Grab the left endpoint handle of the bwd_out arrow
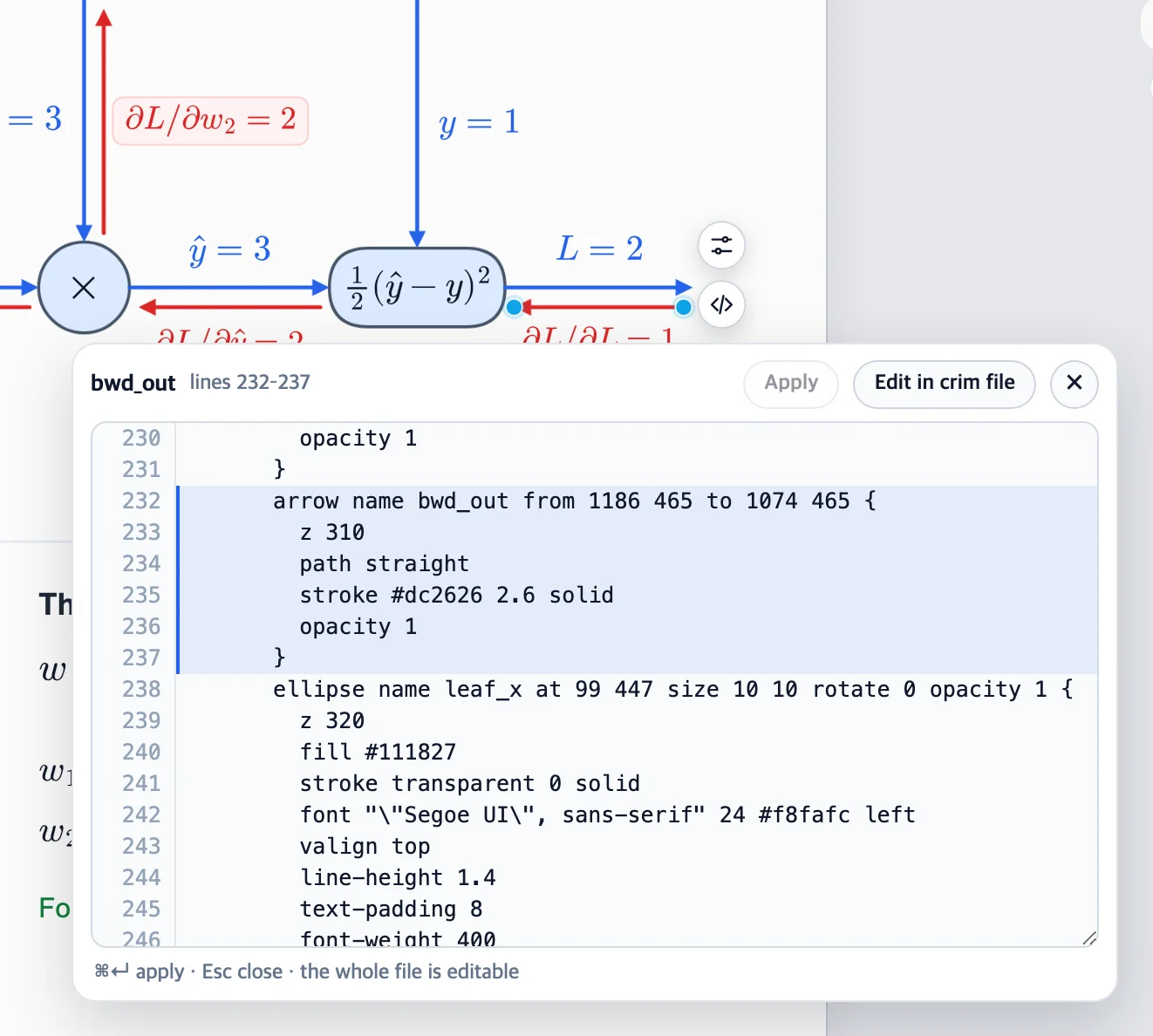 click(x=515, y=307)
